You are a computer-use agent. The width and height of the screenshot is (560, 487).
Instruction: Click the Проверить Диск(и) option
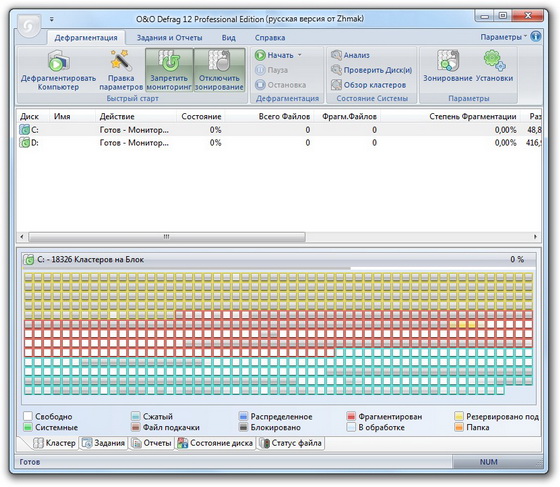click(x=371, y=70)
